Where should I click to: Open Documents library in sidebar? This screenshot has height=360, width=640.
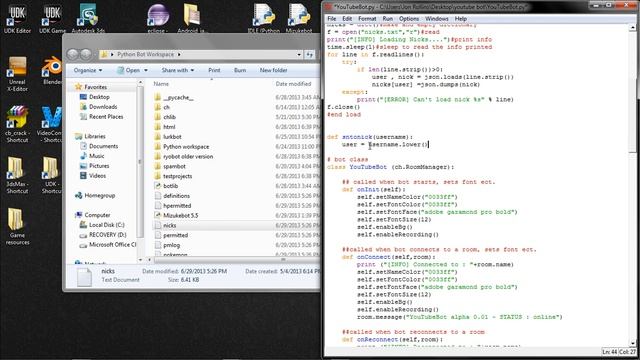[103, 146]
